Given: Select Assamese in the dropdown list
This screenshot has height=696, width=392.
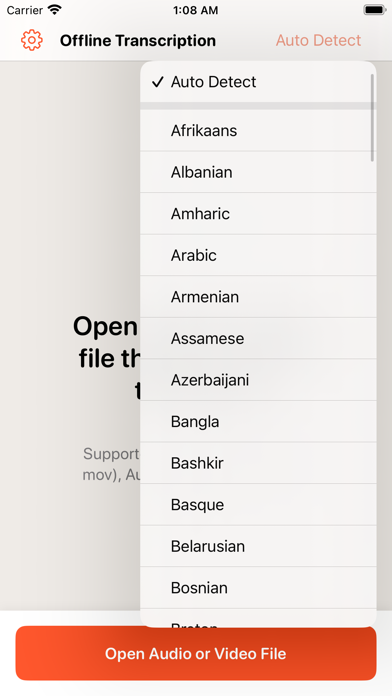Looking at the screenshot, I should 258,339.
